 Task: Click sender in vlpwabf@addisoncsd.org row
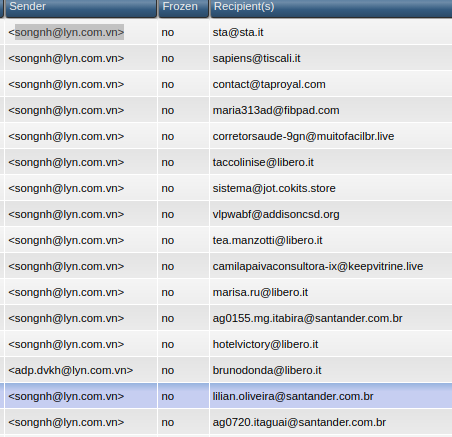(x=66, y=214)
